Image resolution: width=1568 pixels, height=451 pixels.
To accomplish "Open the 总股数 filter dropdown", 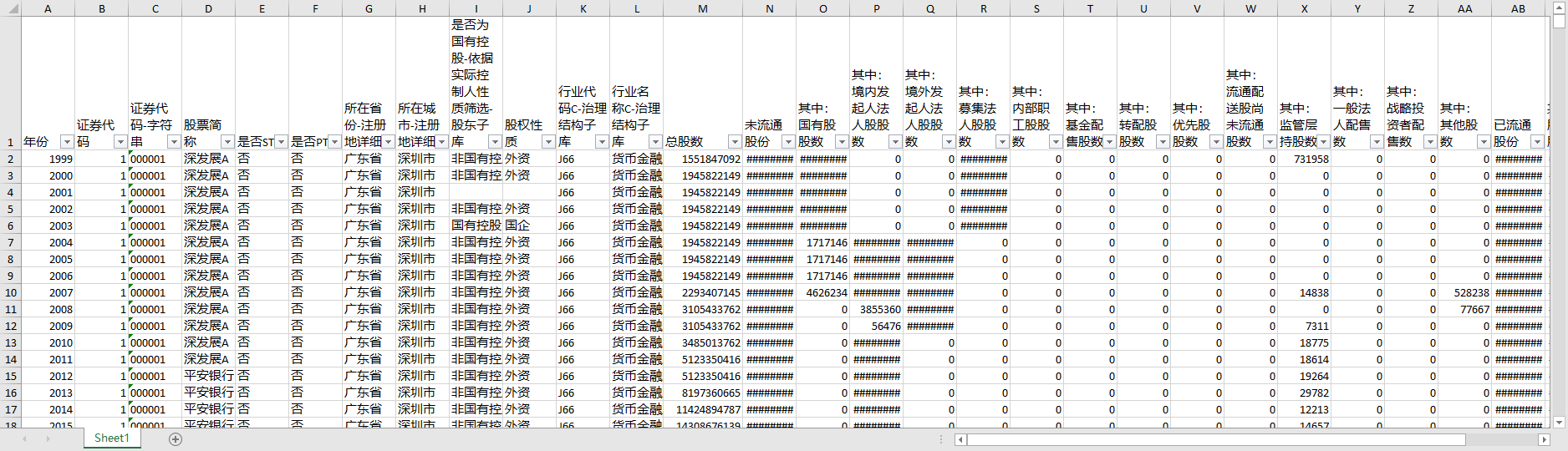I will (x=735, y=142).
